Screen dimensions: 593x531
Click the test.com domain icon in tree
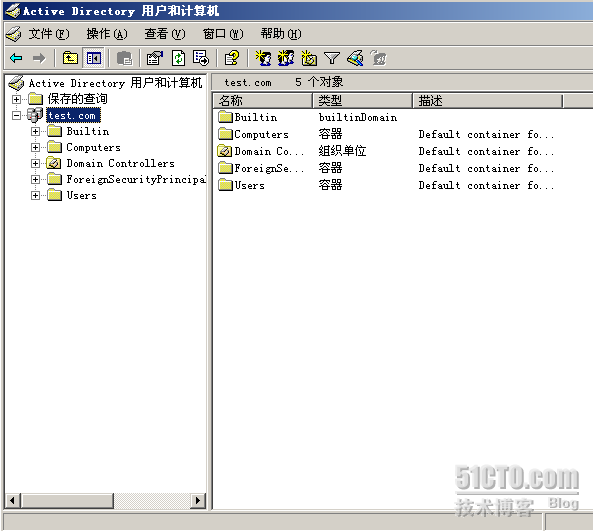point(35,115)
